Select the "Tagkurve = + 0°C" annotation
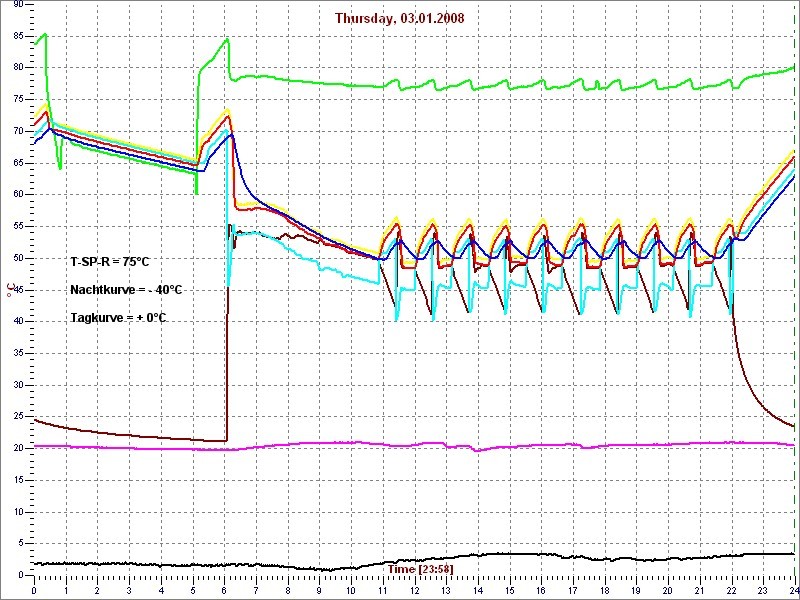The image size is (800, 600). click(x=118, y=318)
